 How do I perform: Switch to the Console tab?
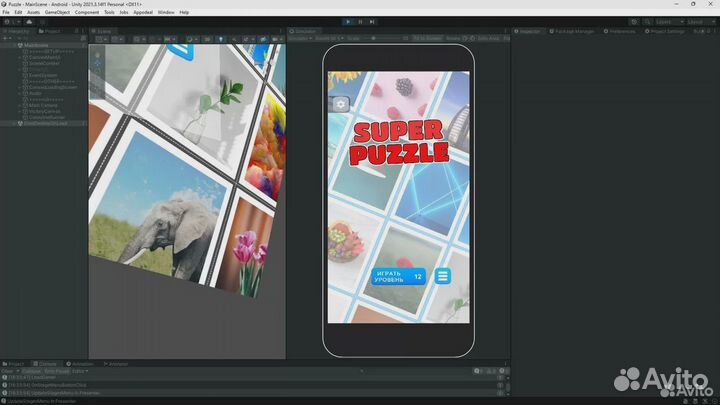(x=45, y=364)
